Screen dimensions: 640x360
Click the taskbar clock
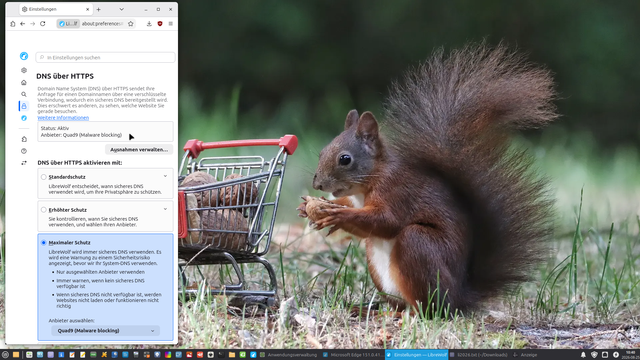[x=631, y=355]
